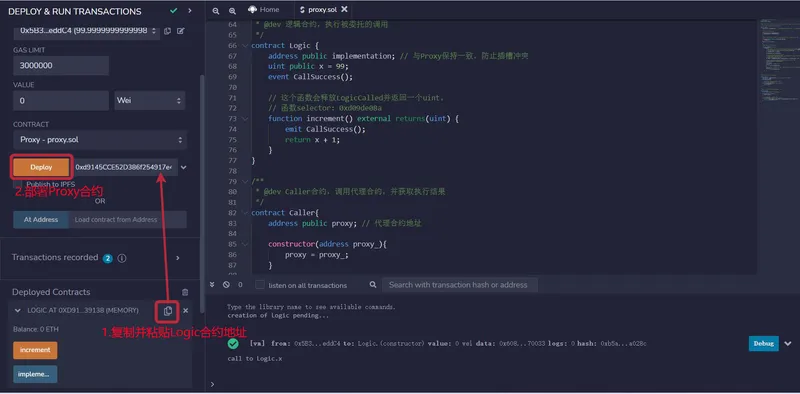Remove the deployed LOGIC contract instance
800x394 pixels.
click(186, 310)
